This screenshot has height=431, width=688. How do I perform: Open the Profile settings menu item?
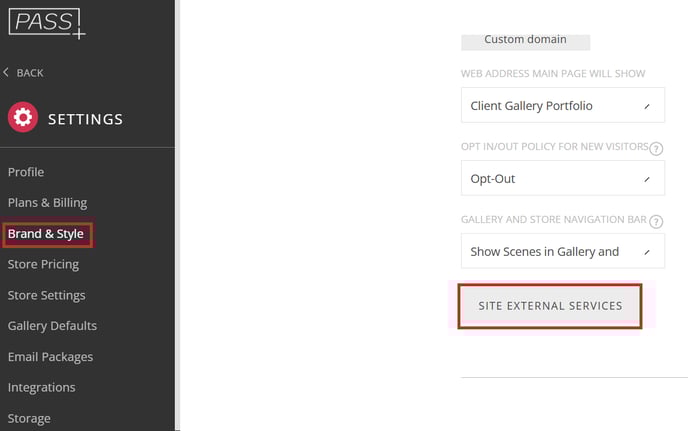click(x=26, y=172)
